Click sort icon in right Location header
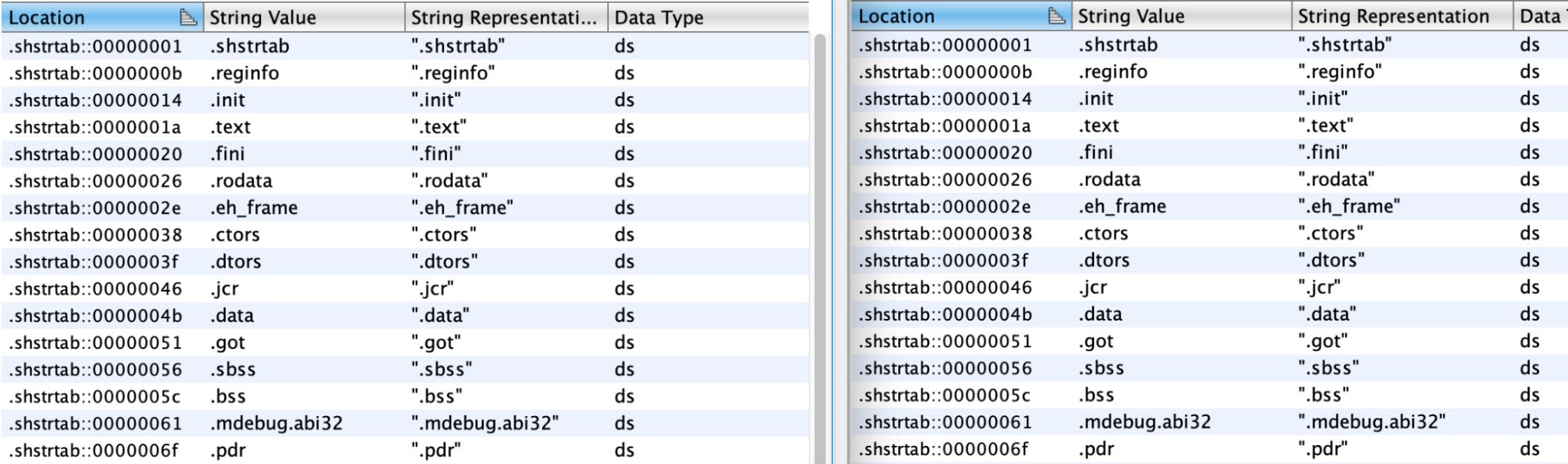Image resolution: width=1568 pixels, height=464 pixels. 1057,16
